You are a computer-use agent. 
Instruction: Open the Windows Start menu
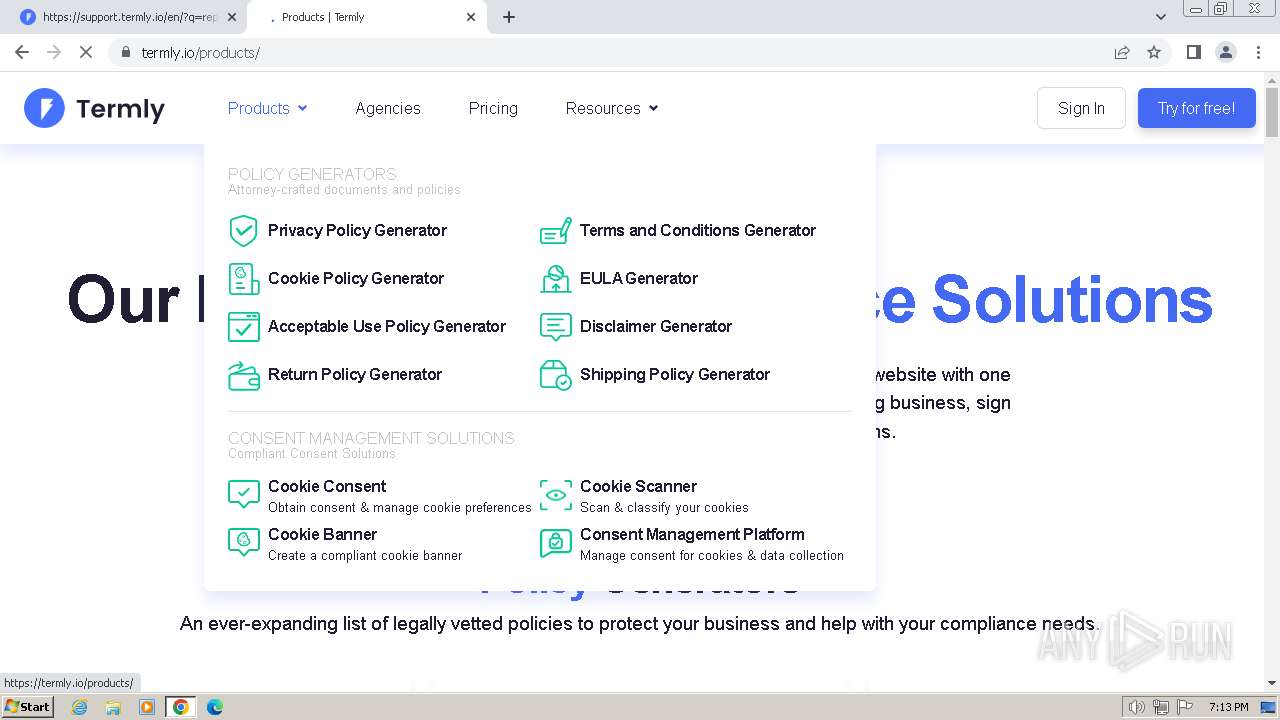click(x=28, y=707)
